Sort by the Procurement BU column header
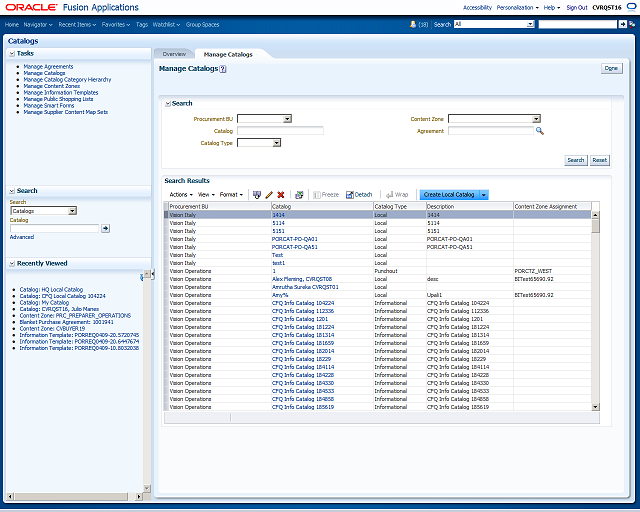Viewport: 640px width, 512px height. pos(220,207)
